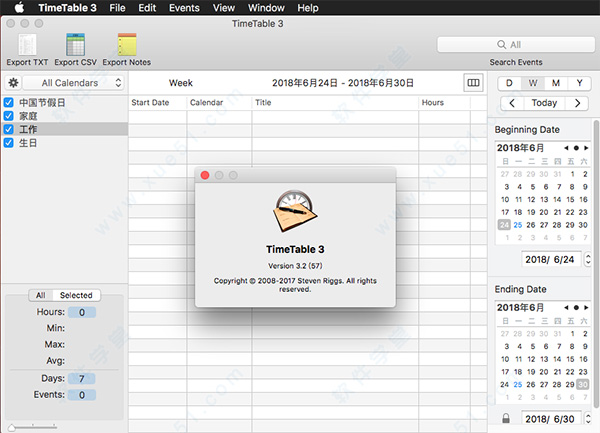Click the current-month dot in Ending Date calendar
This screenshot has width=600, height=433.
576,308
